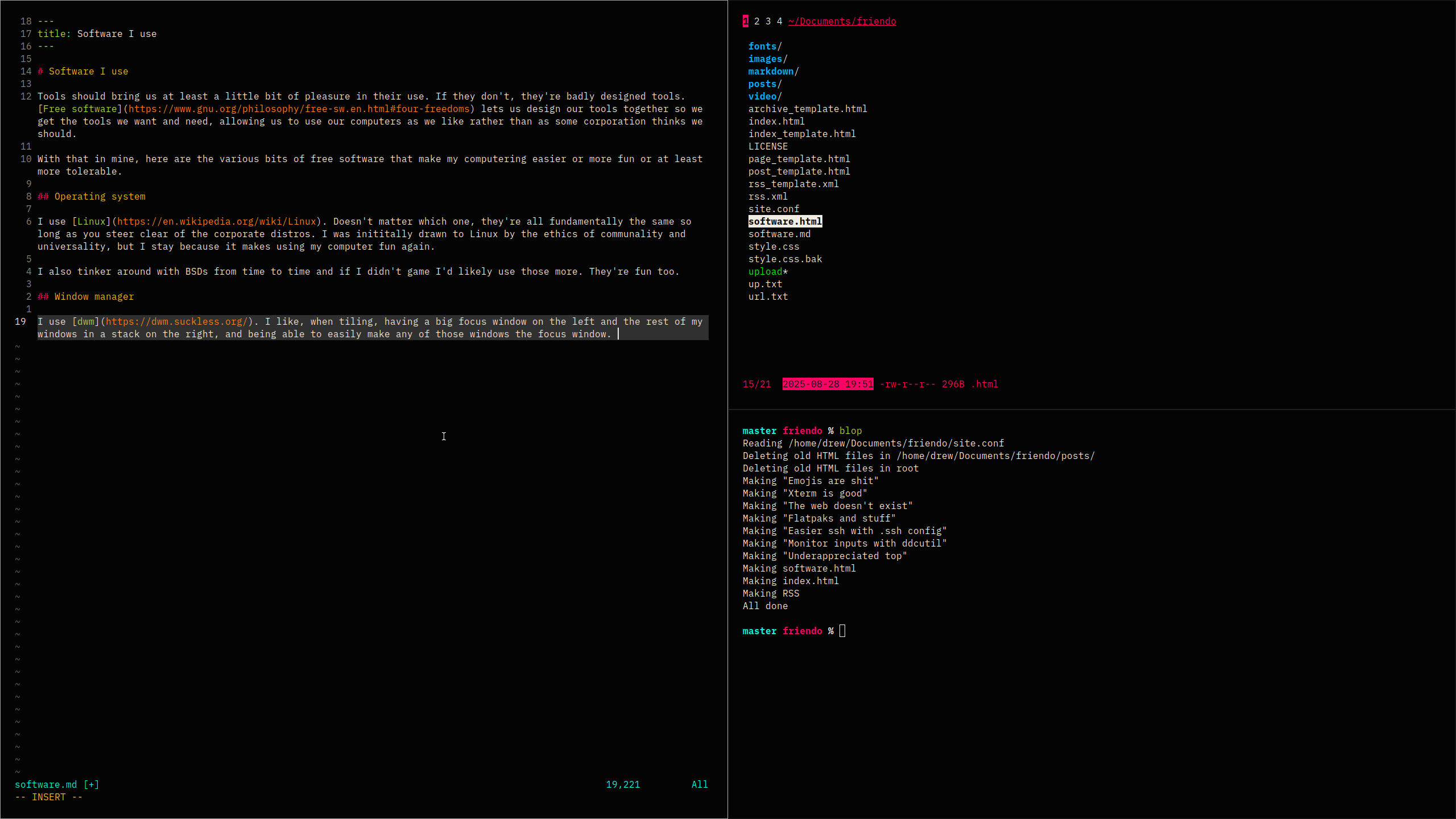
Task: Switch to file manager tab 2
Action: pyautogui.click(x=756, y=21)
